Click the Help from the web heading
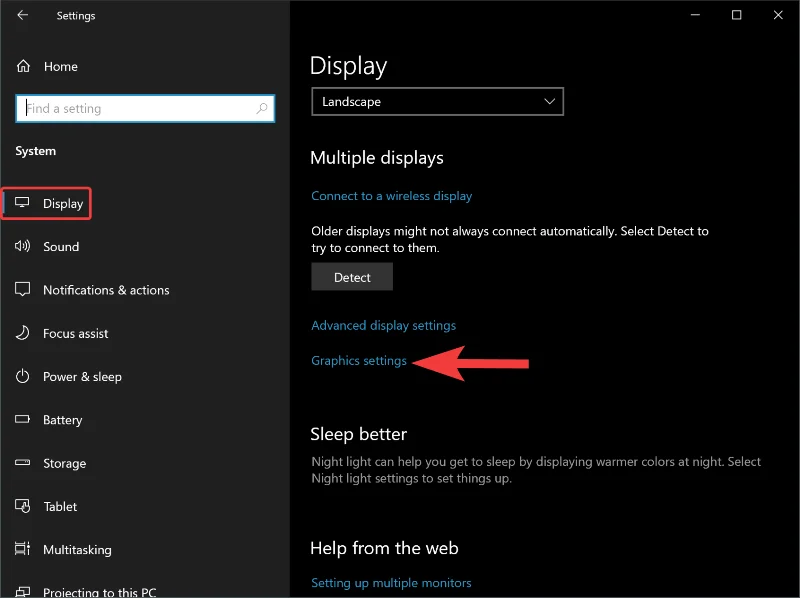800x598 pixels. [384, 548]
